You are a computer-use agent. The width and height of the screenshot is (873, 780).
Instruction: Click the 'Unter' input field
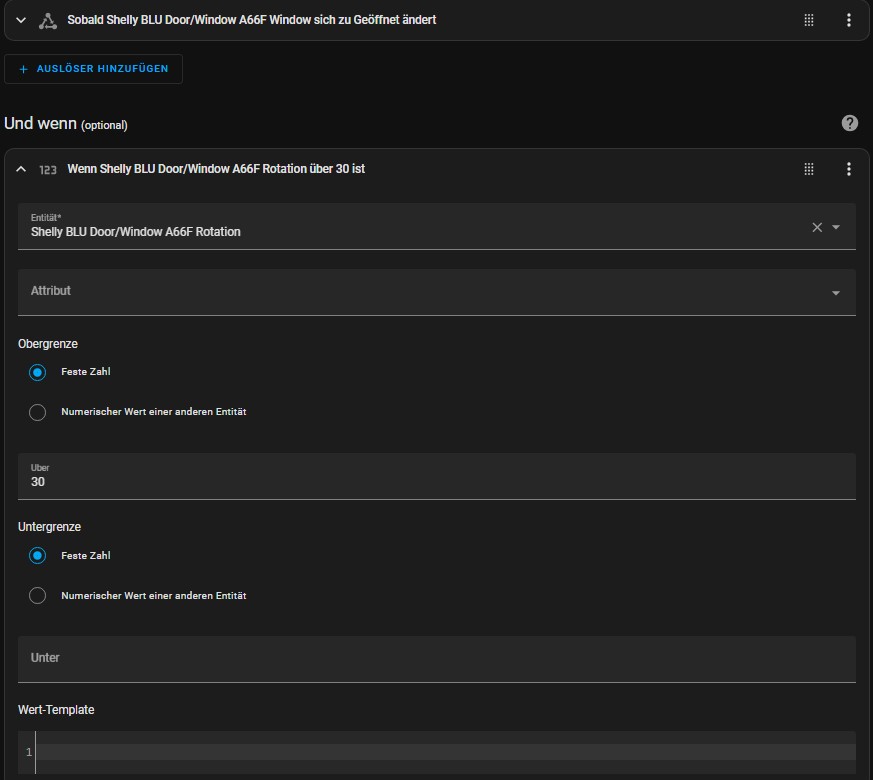pos(436,659)
